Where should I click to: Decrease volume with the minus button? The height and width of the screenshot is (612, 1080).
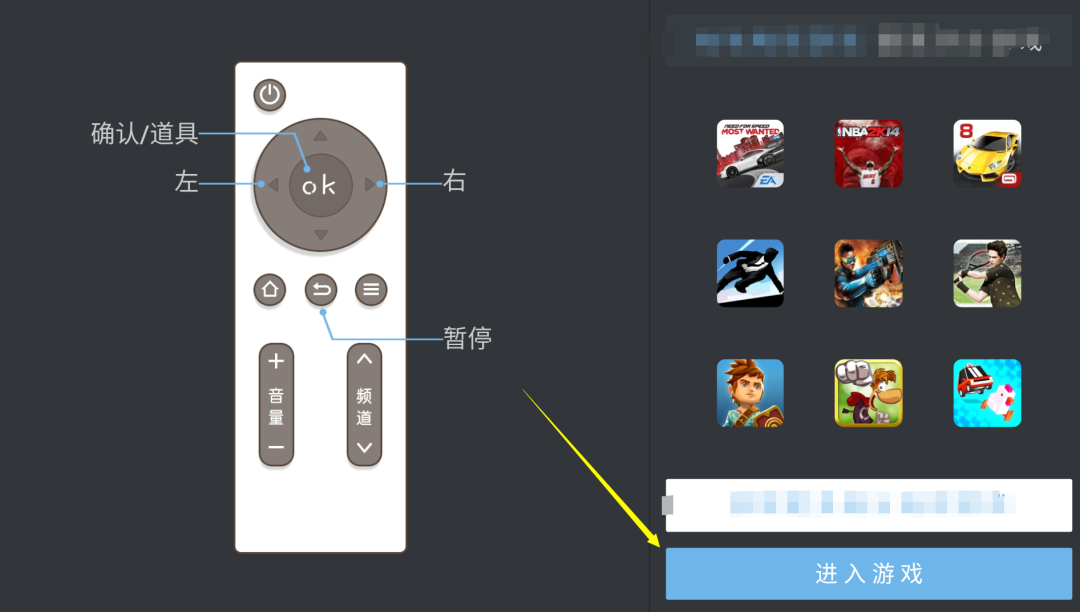(x=276, y=447)
